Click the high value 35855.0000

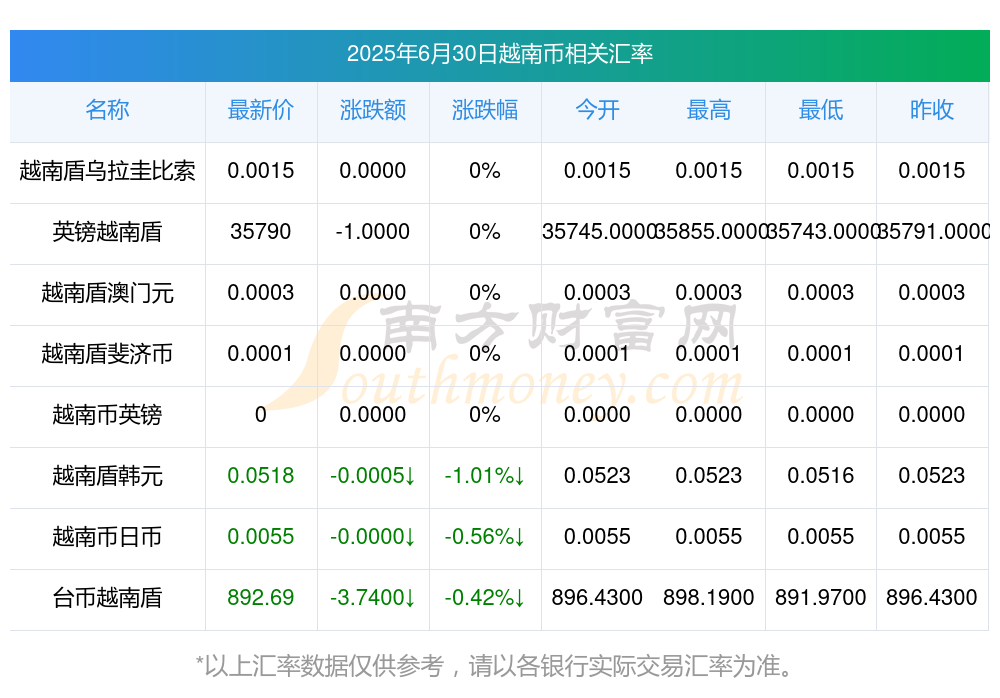[710, 232]
